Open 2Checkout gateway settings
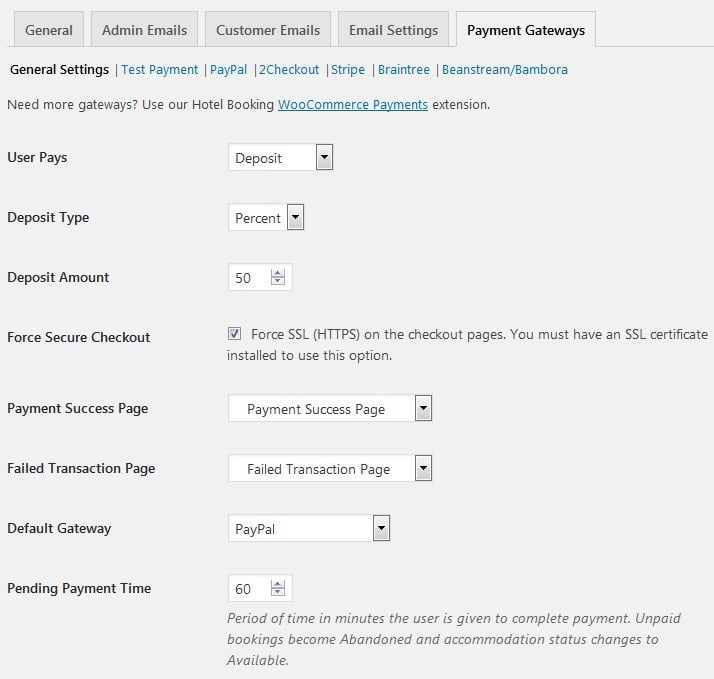Screen dimensions: 714x679 tap(290, 70)
